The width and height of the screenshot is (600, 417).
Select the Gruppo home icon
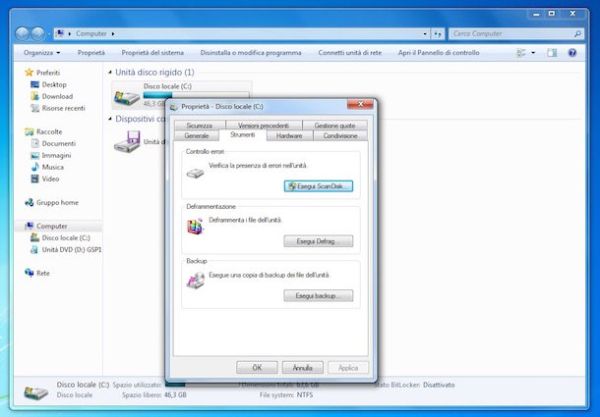29,202
